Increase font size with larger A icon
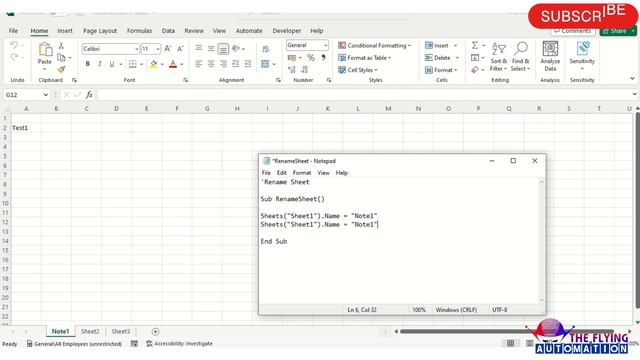Viewport: 640px width, 360px height. [167, 49]
